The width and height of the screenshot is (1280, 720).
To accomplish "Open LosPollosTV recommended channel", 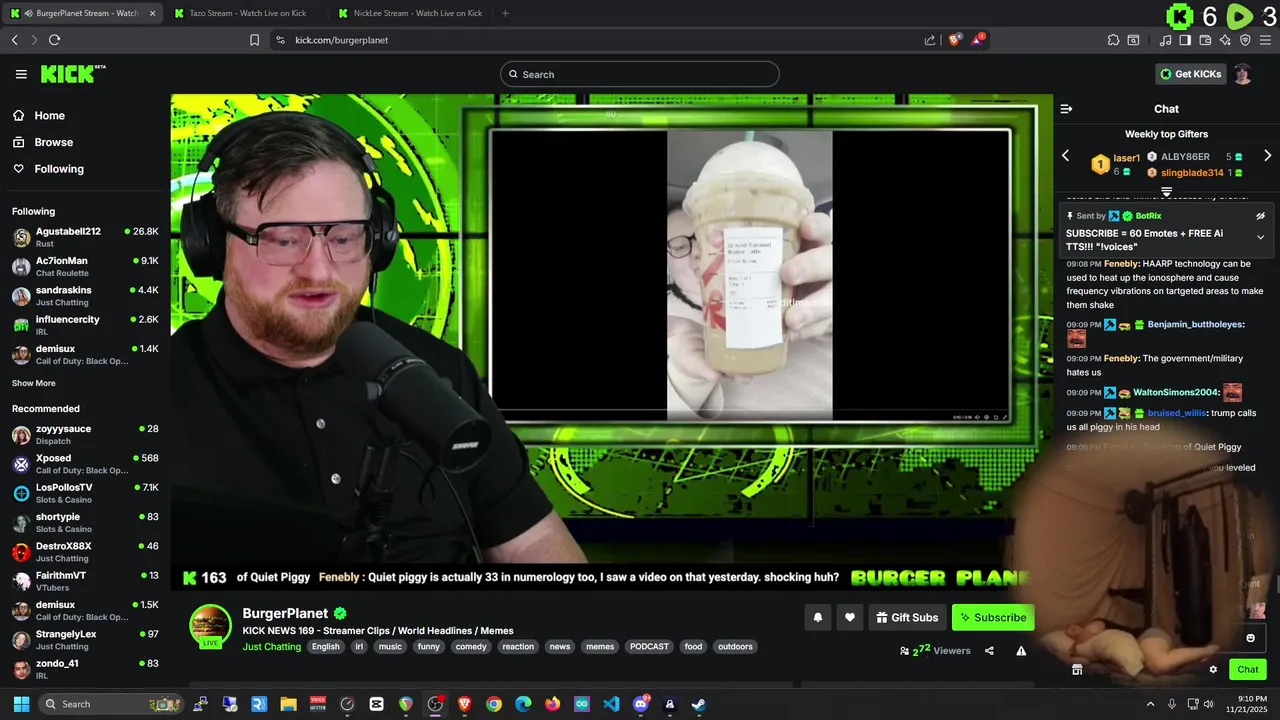I will (x=85, y=493).
